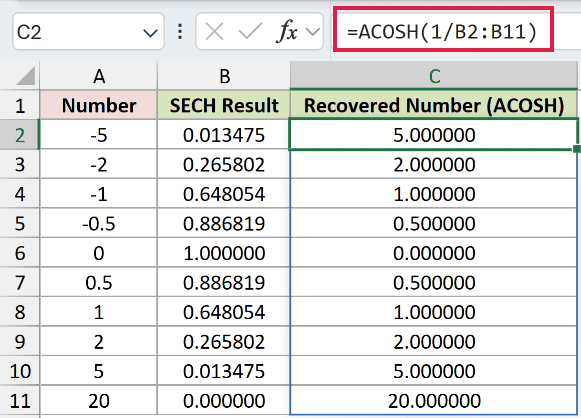Click the formula bar options dots
Screen dimensions: 581x418
point(180,31)
